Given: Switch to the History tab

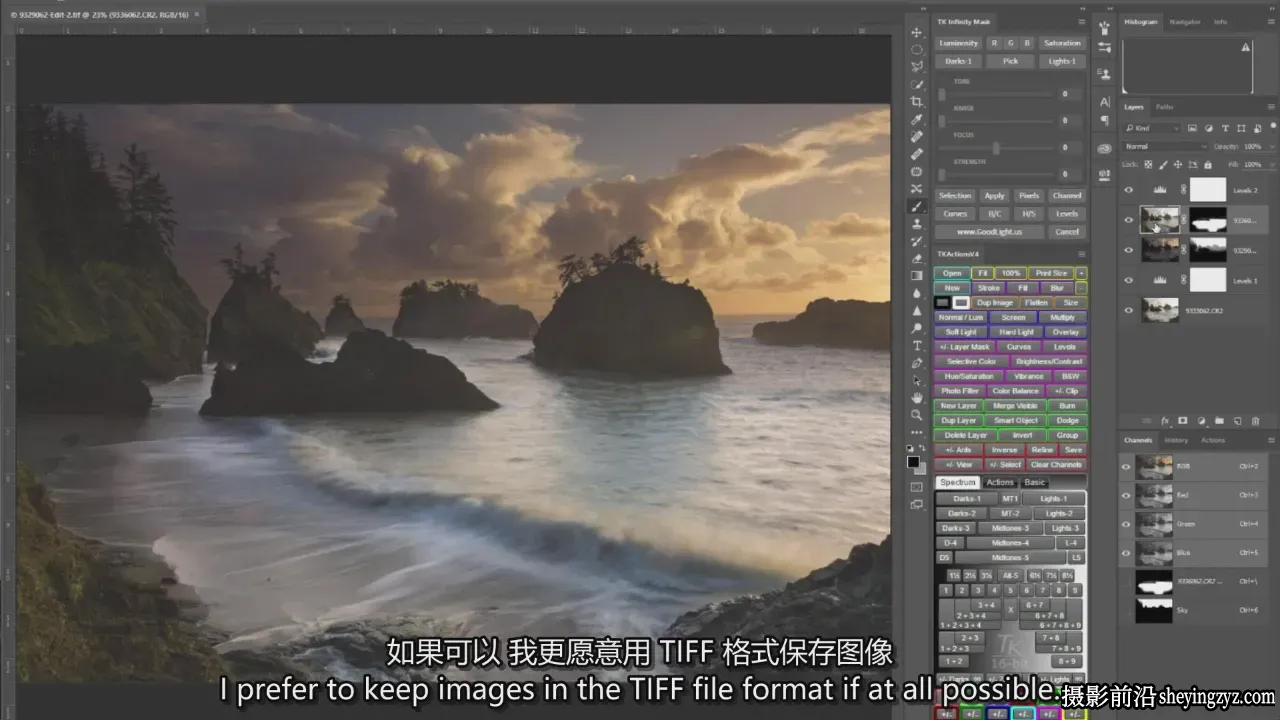Looking at the screenshot, I should [1177, 440].
